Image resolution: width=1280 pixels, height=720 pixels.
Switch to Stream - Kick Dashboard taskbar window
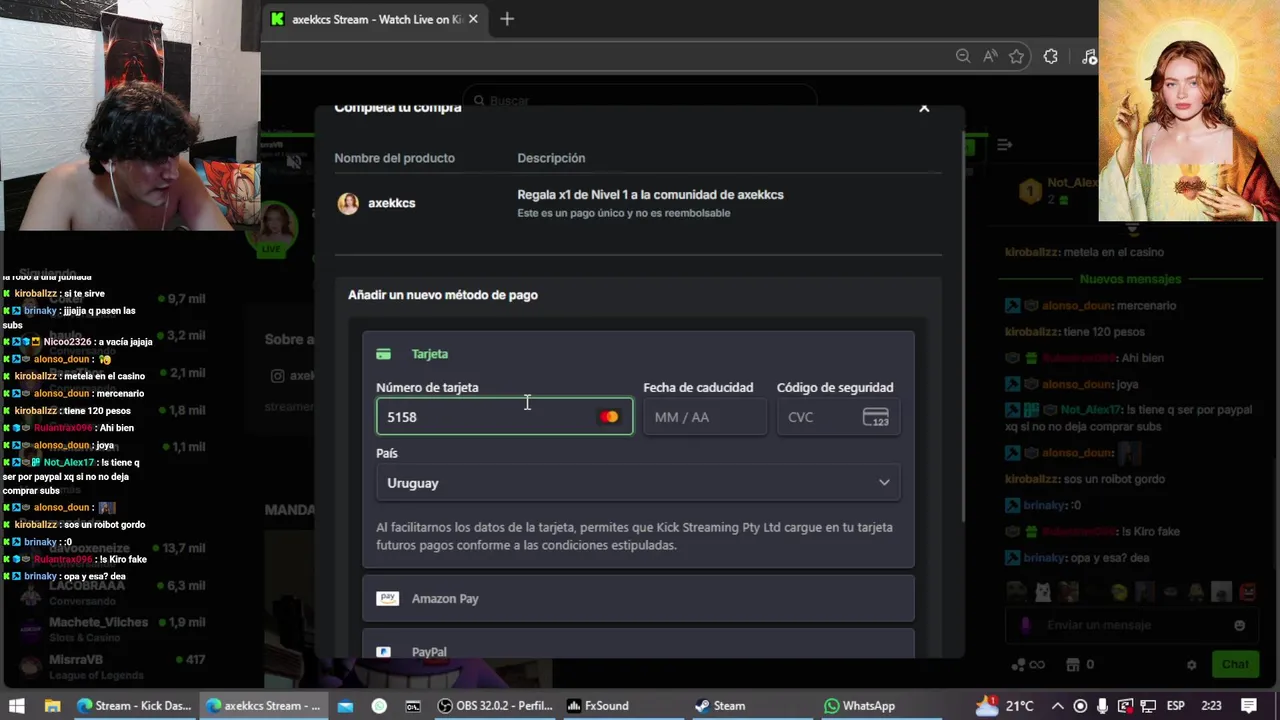pos(134,706)
